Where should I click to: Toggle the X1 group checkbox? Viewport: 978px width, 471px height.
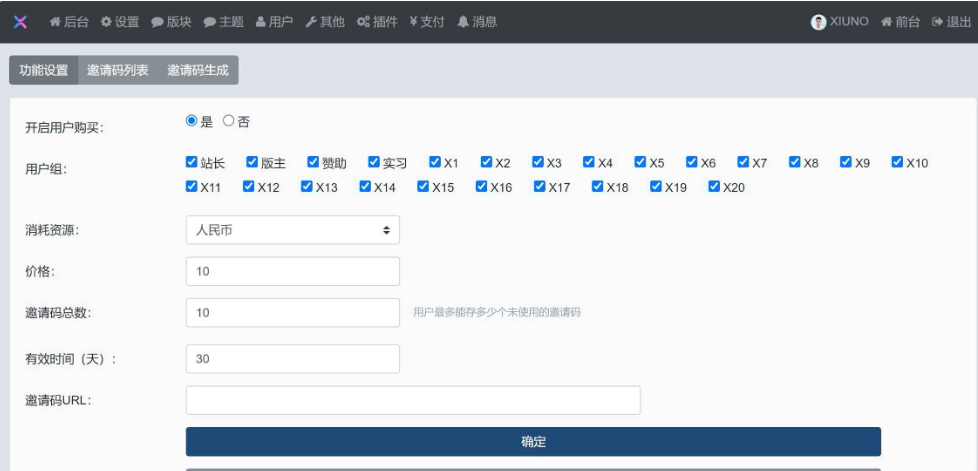tap(435, 162)
